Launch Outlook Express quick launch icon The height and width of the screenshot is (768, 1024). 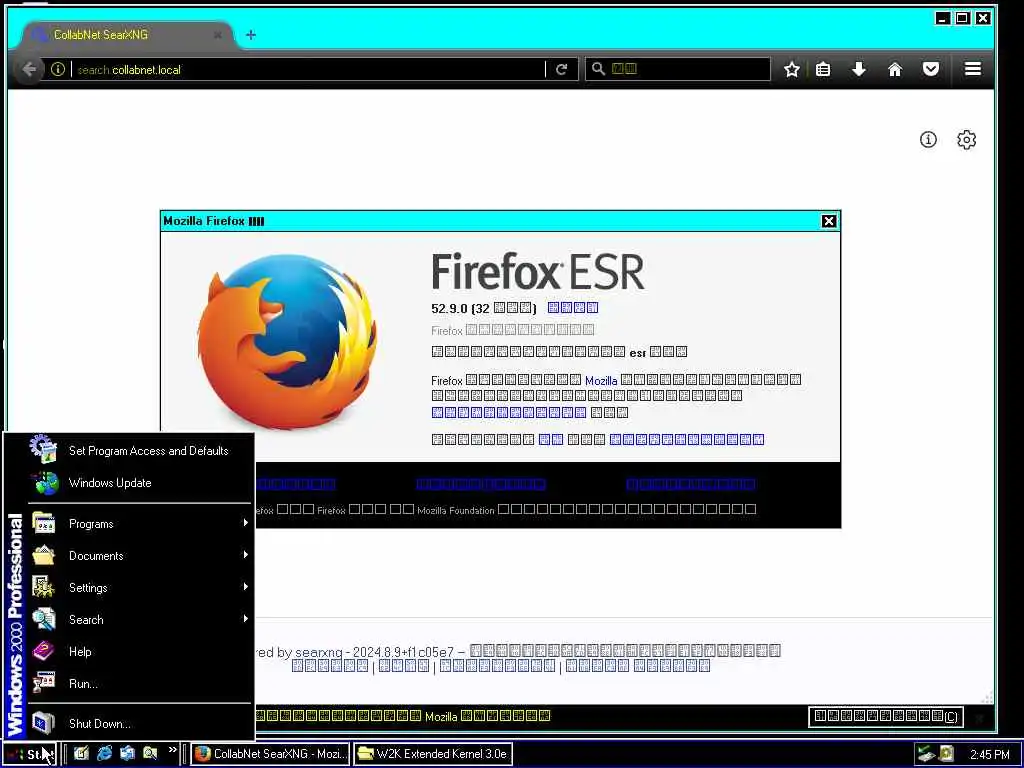[x=127, y=753]
